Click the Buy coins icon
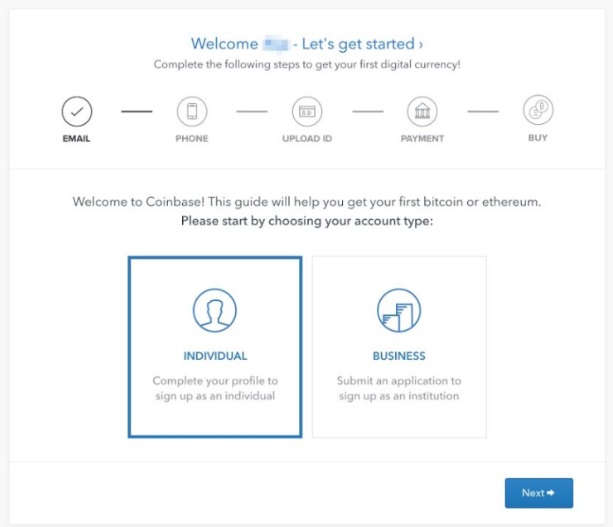The image size is (613, 527). [538, 110]
